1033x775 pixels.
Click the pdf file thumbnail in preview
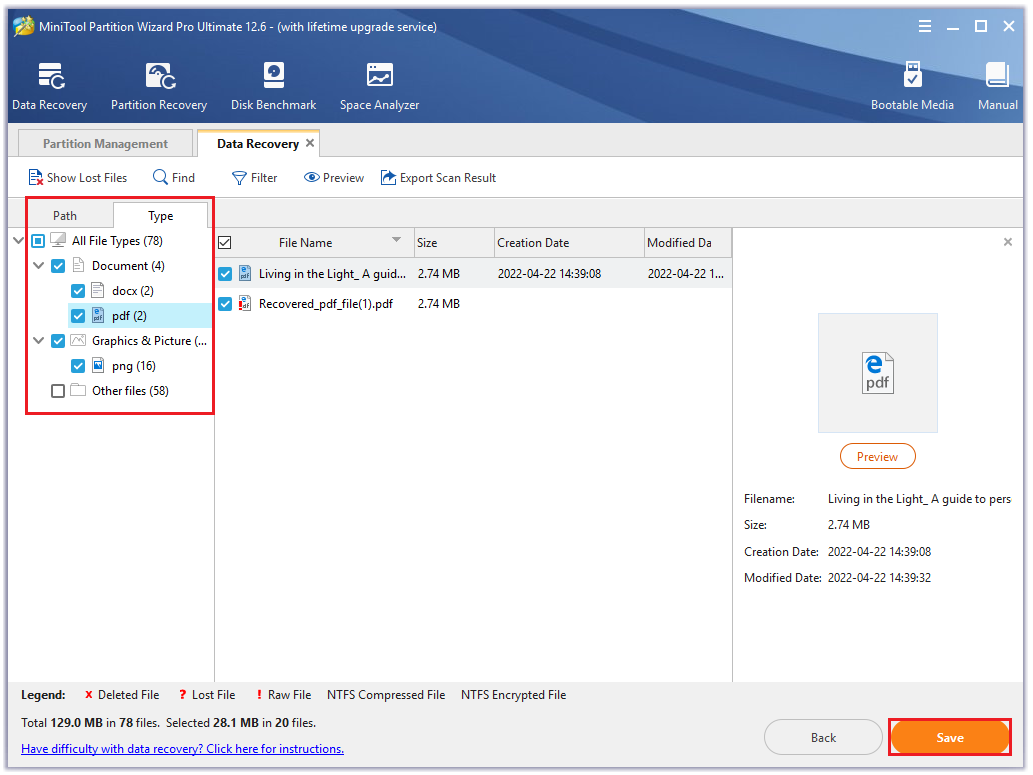coord(878,373)
